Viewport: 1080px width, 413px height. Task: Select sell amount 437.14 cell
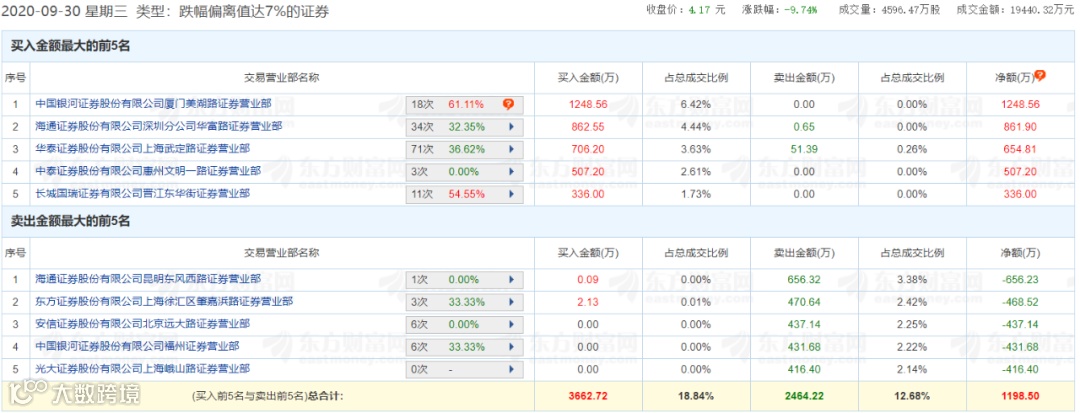click(804, 325)
